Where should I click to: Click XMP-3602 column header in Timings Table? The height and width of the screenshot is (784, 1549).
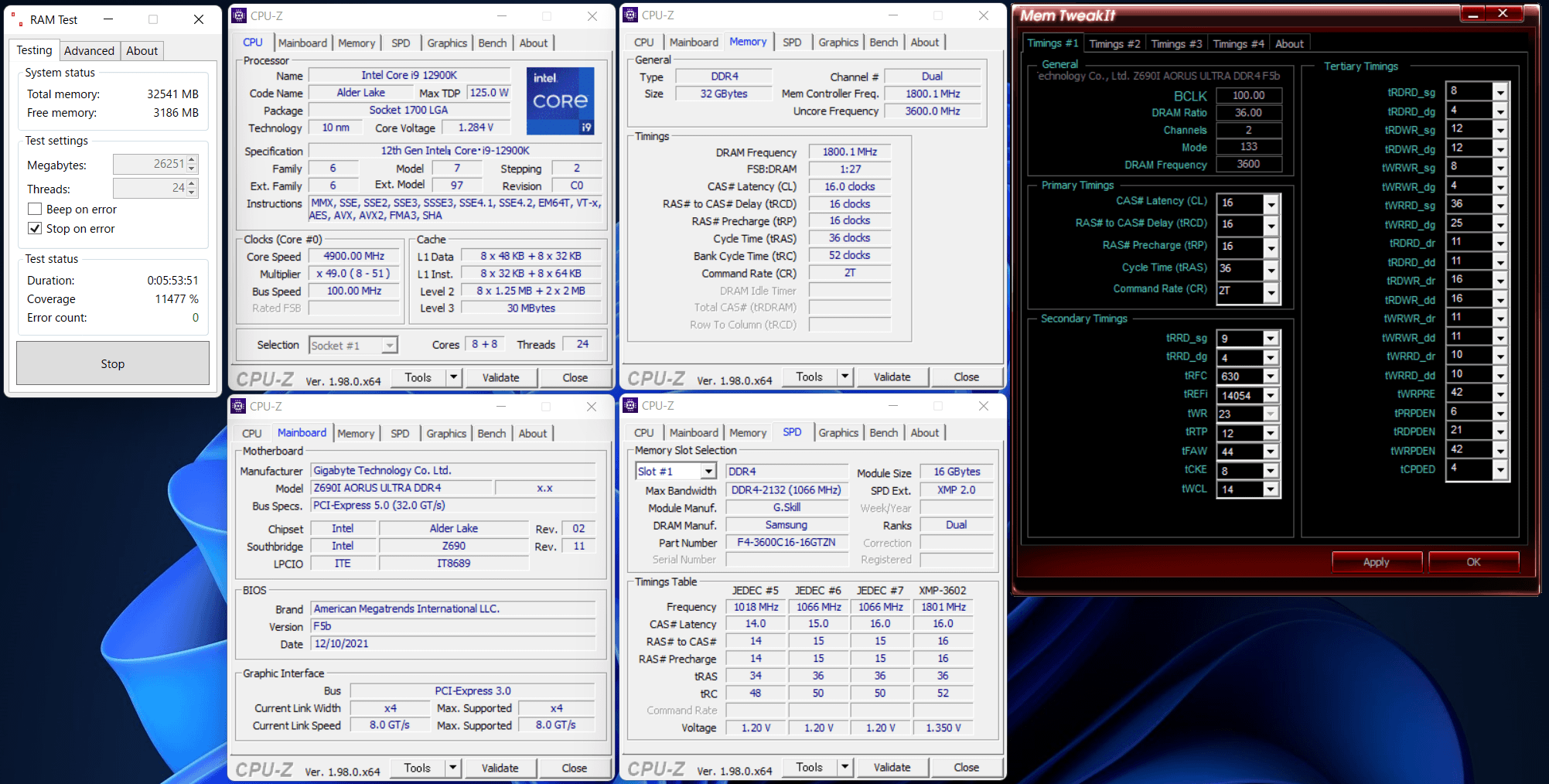[x=943, y=590]
